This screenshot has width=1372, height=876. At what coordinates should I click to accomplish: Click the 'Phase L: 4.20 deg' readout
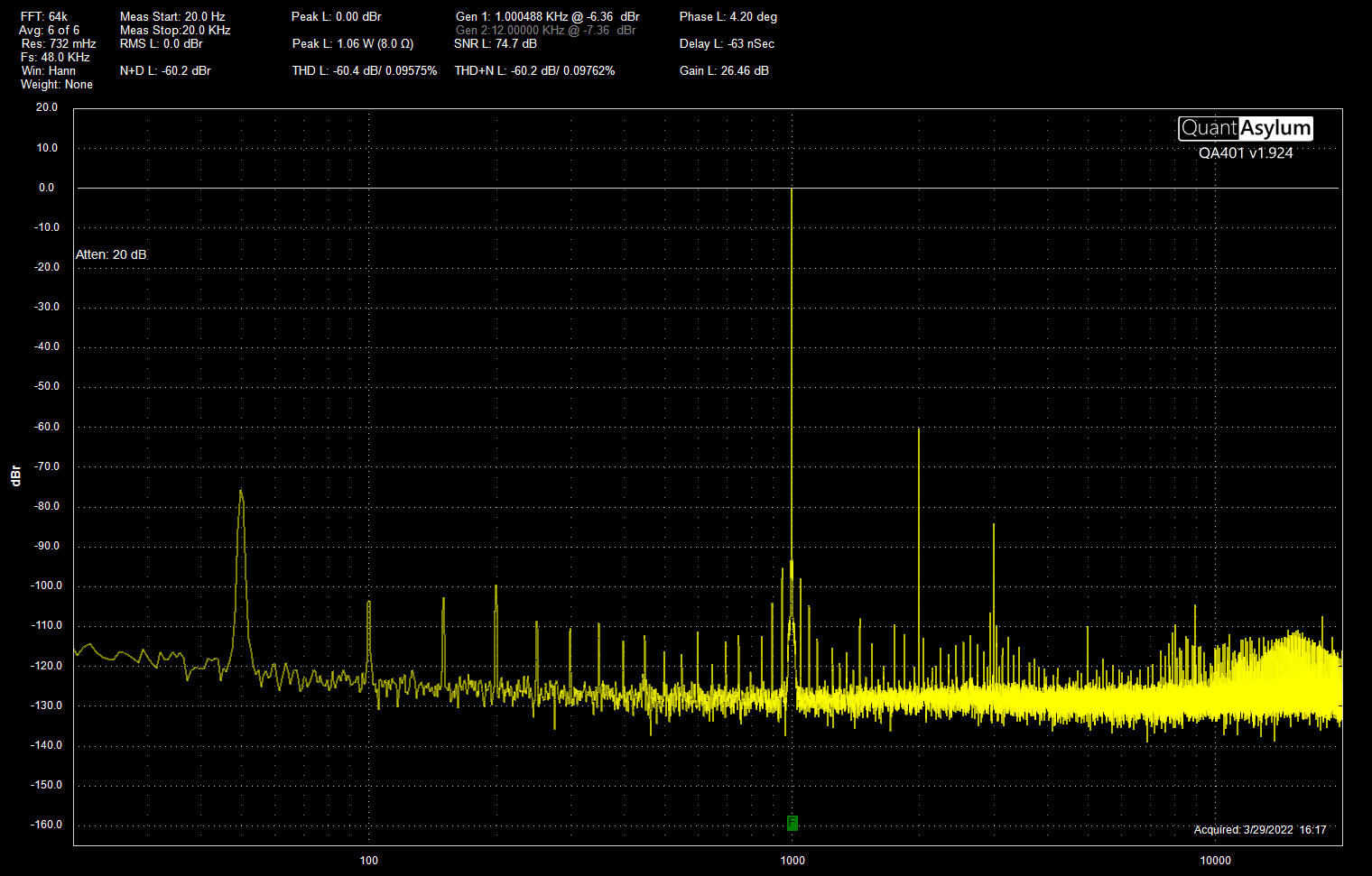pos(728,16)
